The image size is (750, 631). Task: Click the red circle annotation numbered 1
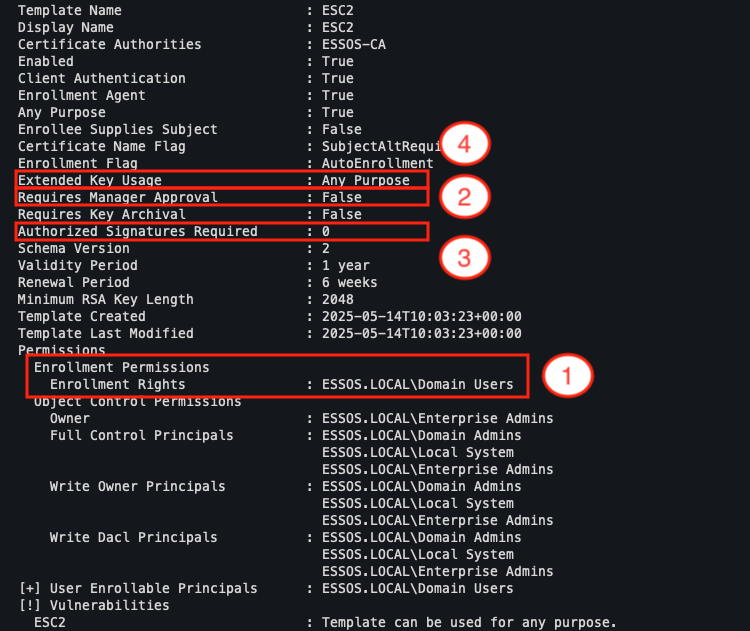[567, 376]
